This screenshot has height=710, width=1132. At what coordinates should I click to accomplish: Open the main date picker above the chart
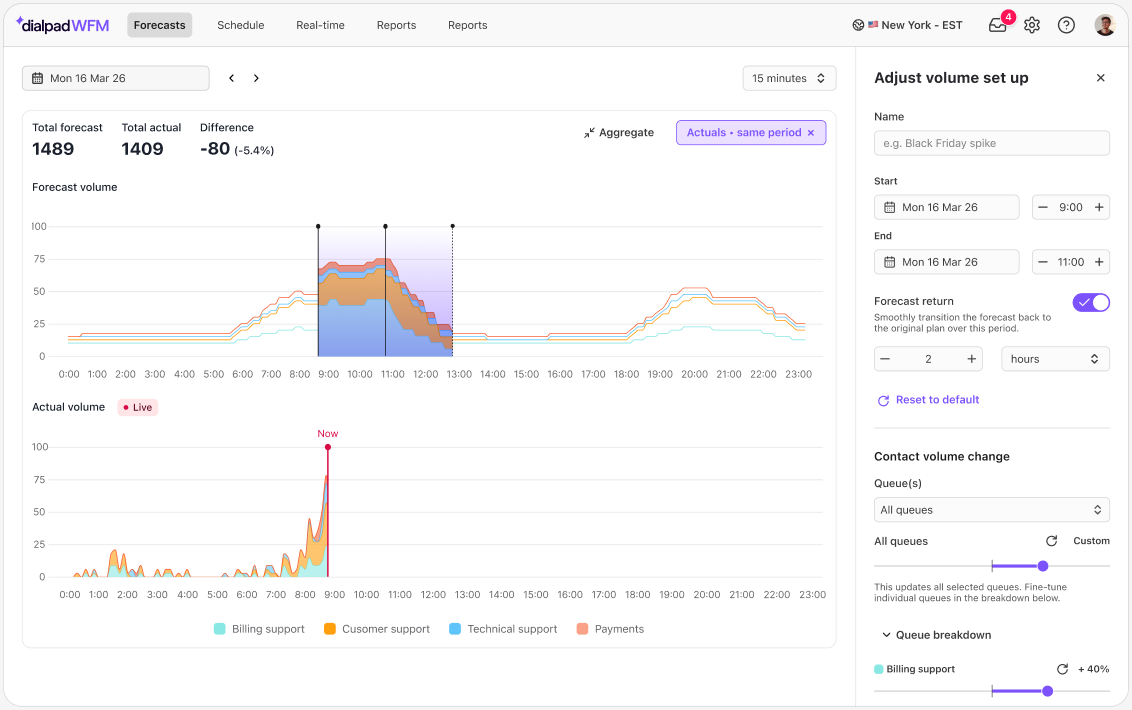point(116,78)
